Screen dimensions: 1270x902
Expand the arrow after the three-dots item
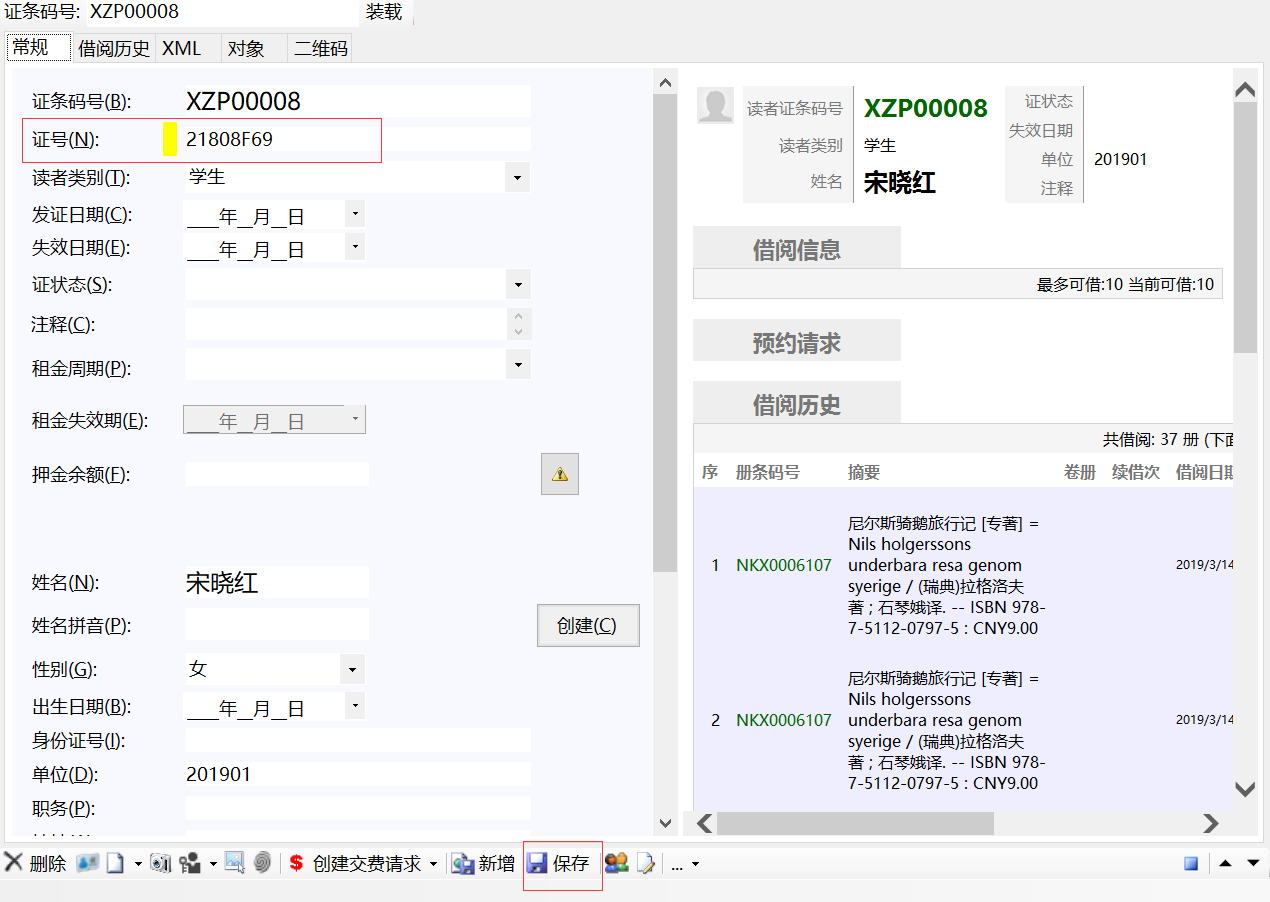pos(696,864)
